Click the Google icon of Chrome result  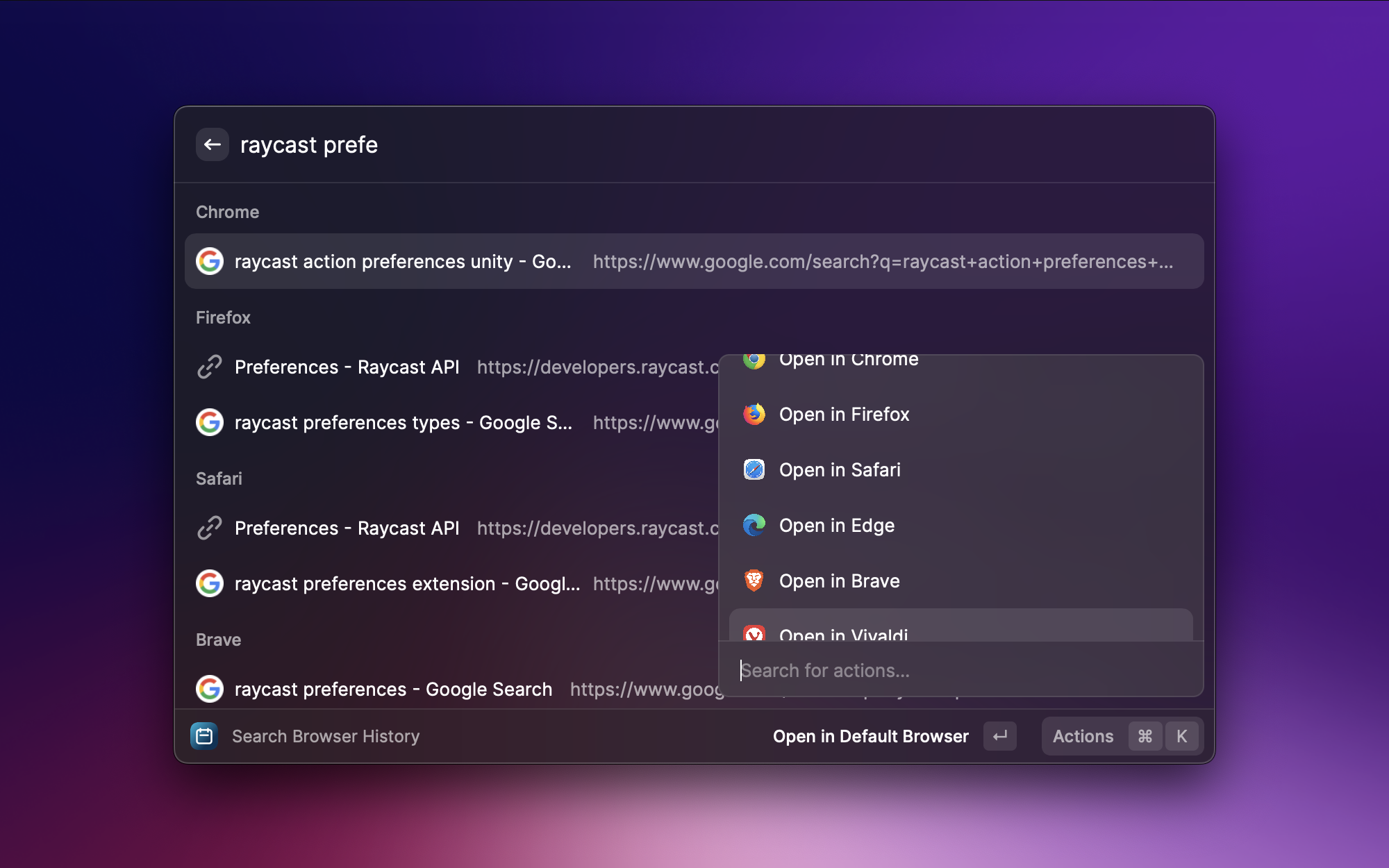(x=209, y=261)
